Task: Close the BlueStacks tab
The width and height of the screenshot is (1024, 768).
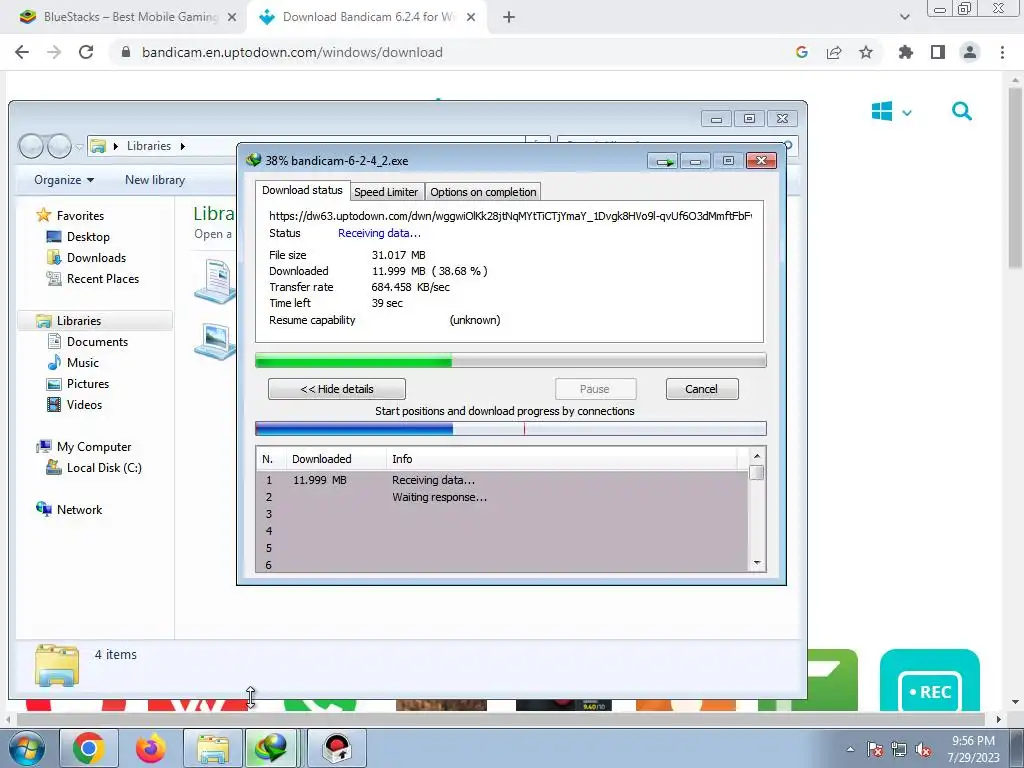Action: coord(232,18)
